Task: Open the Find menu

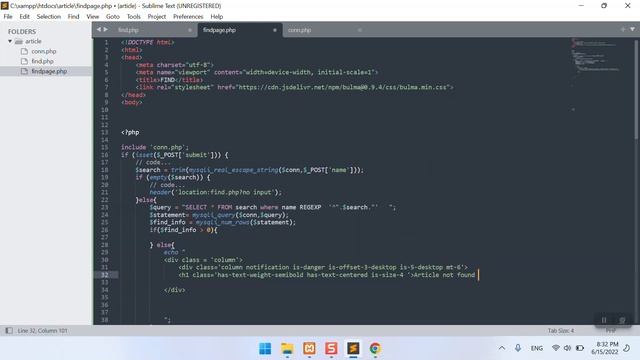Action: (73, 17)
